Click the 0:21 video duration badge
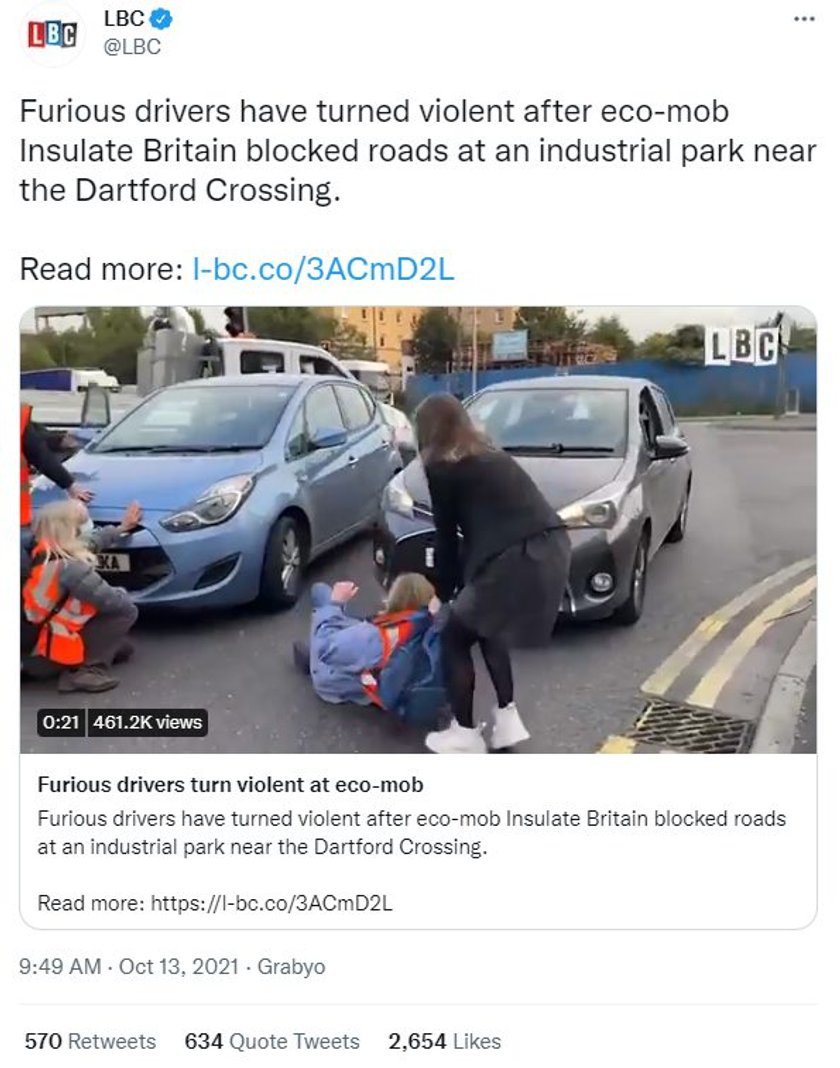This screenshot has width=840, height=1068. pyautogui.click(x=61, y=722)
